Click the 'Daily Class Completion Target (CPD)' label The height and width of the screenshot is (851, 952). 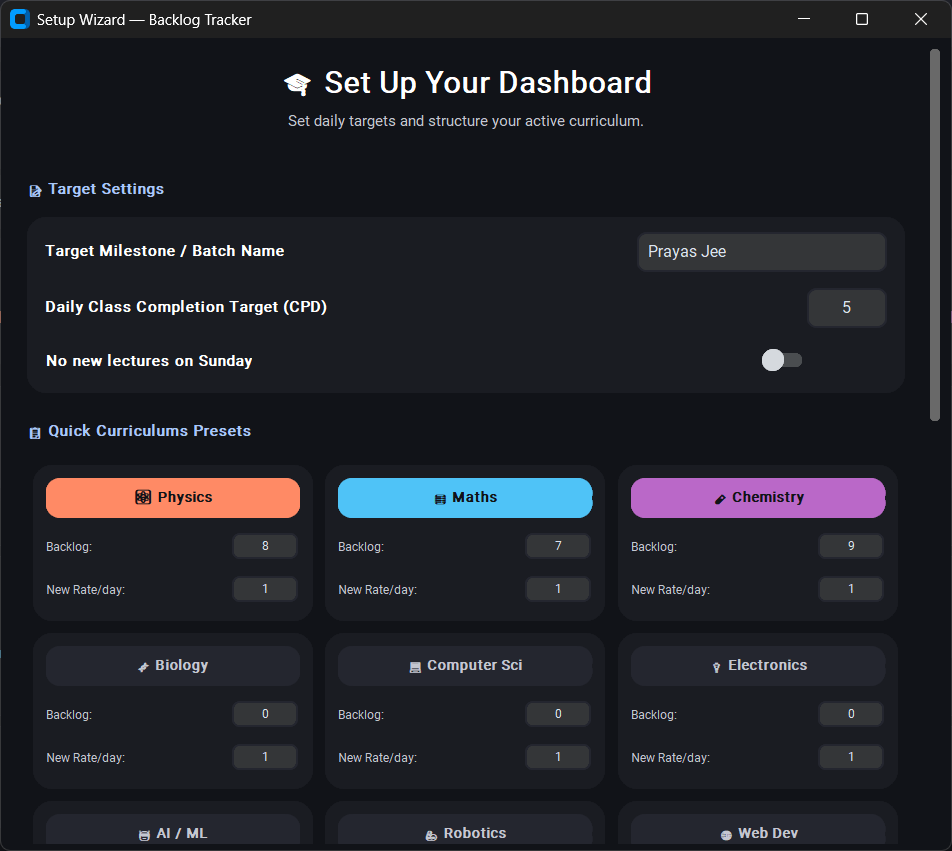click(x=186, y=307)
